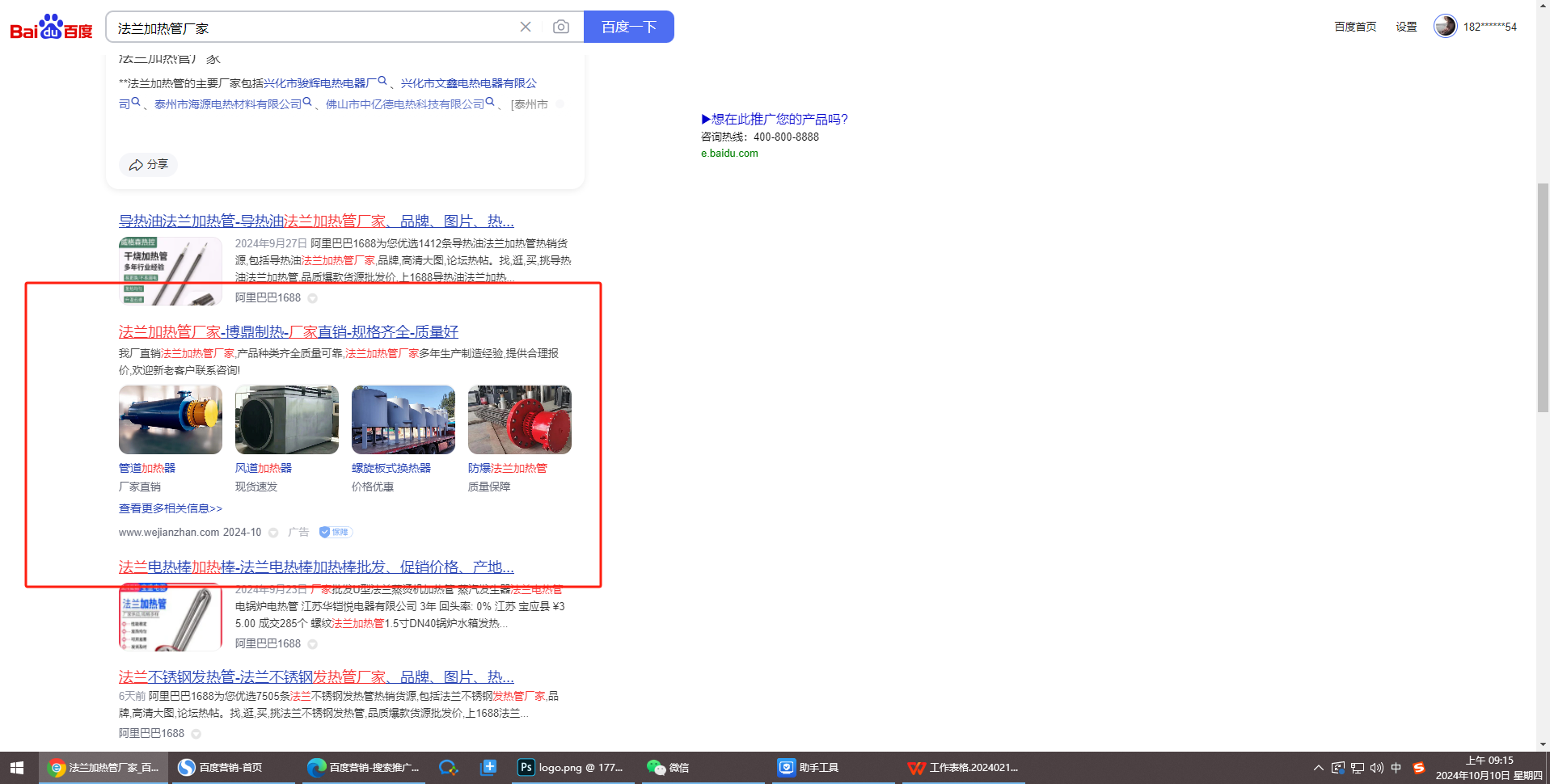Switch to the 助手工具 taskbar window
This screenshot has width=1550, height=784.
833,768
